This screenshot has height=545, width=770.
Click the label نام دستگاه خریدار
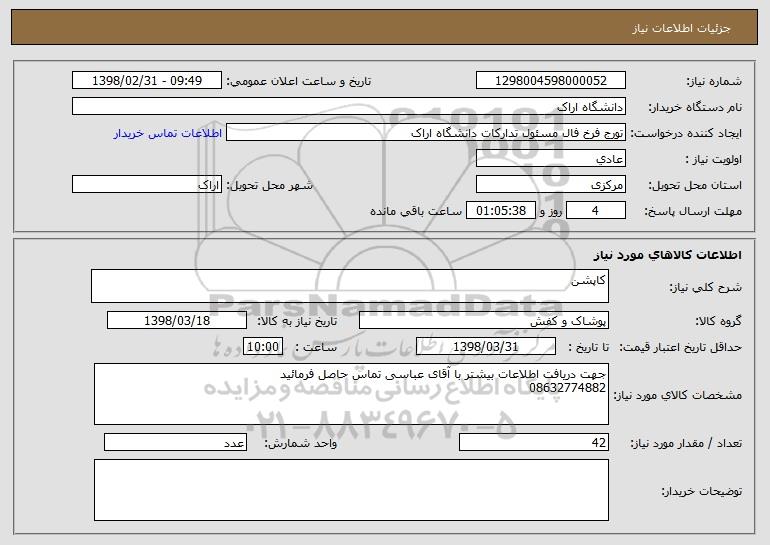click(695, 107)
